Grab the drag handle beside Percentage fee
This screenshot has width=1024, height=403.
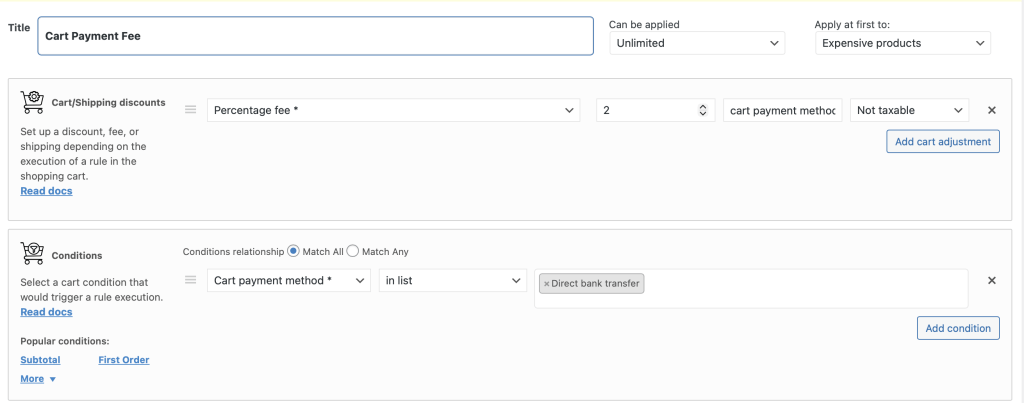[x=190, y=110]
